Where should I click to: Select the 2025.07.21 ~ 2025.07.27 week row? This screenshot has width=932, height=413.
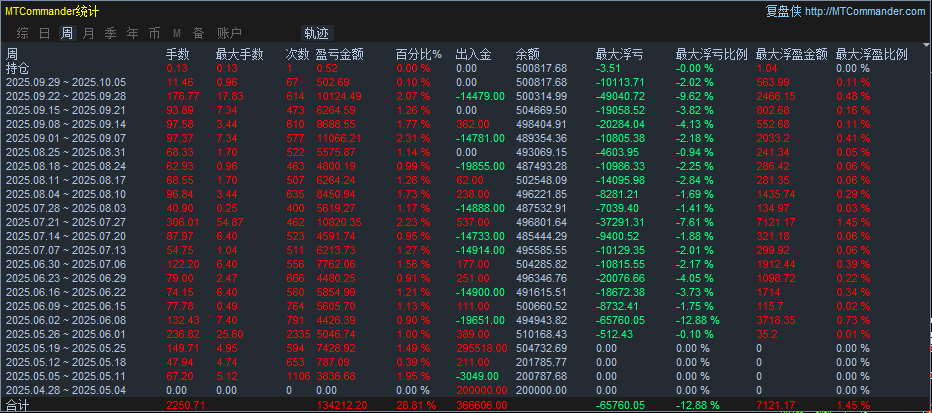coord(466,222)
